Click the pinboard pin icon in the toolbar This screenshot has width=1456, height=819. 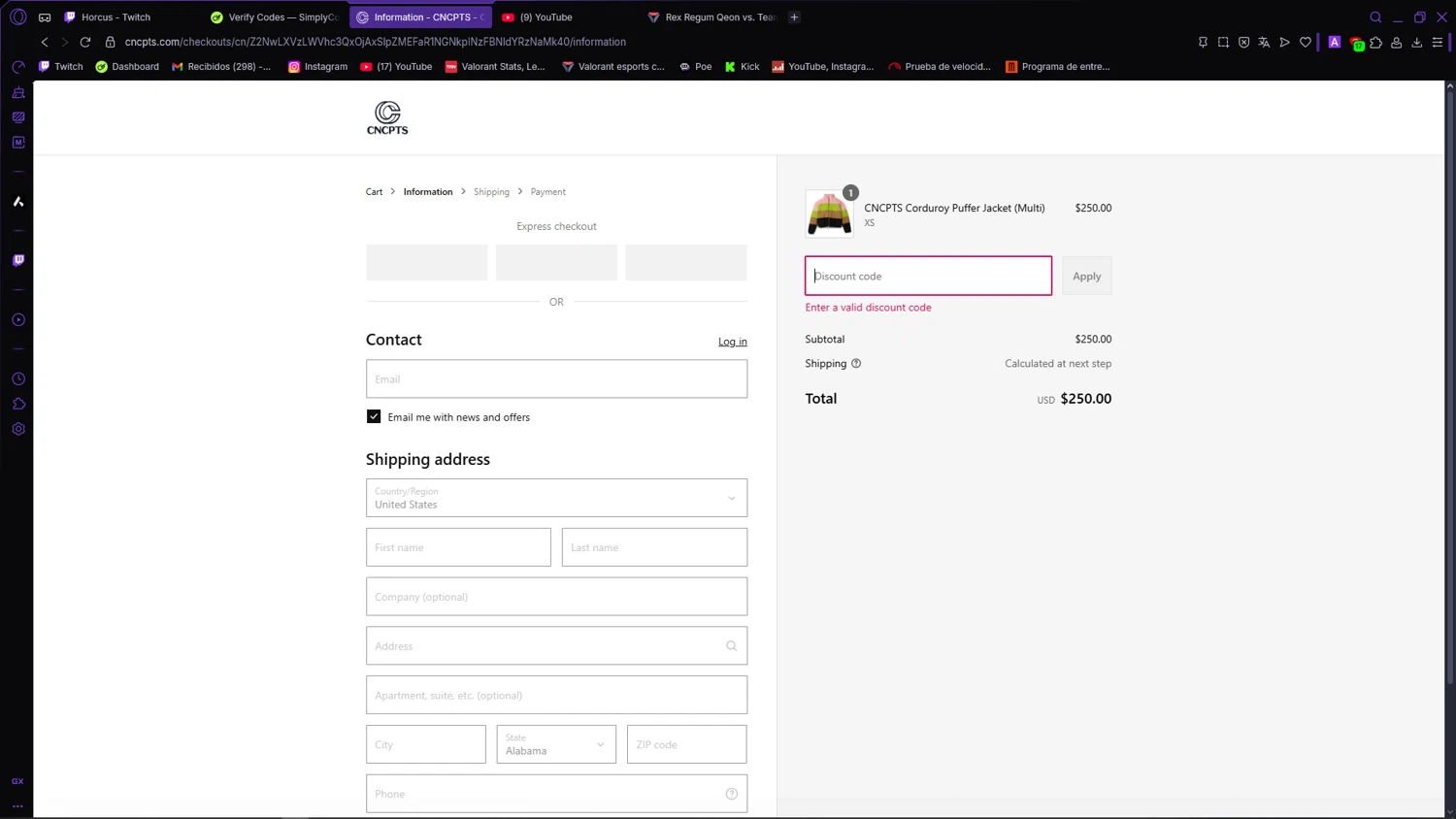[1203, 42]
